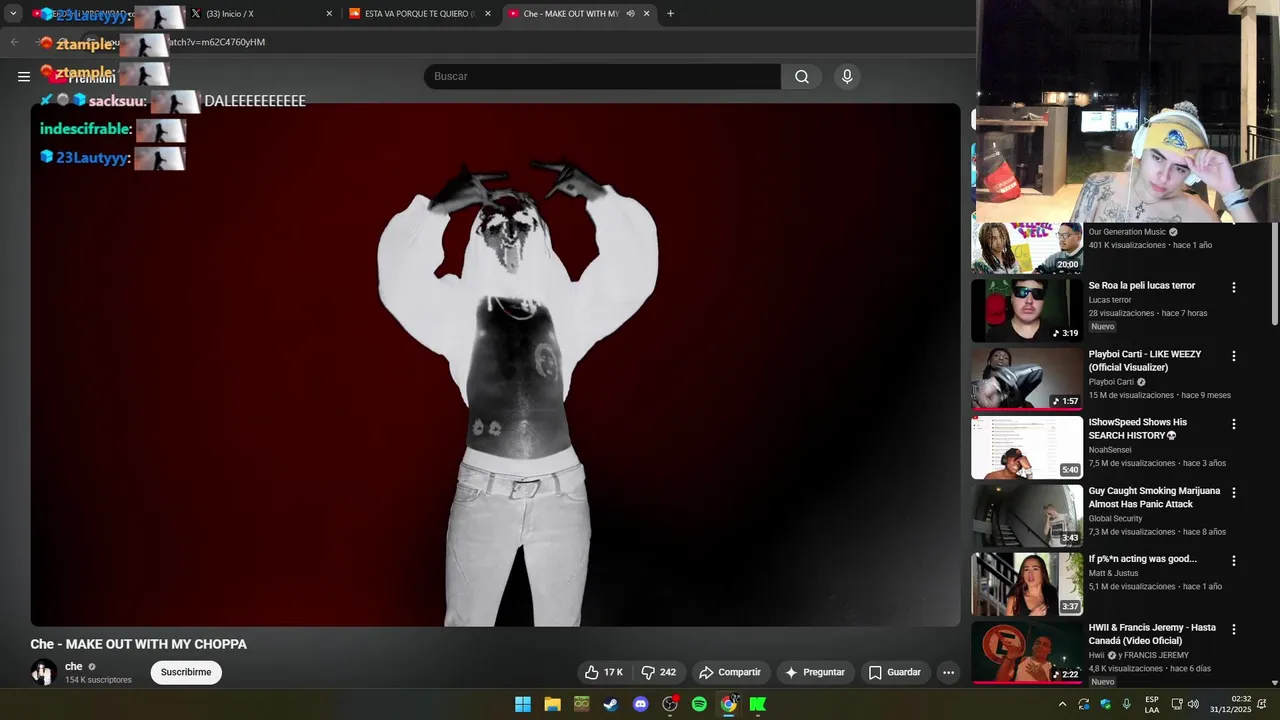Viewport: 1280px width, 720px height.
Task: Click Our Generation Music channel name
Action: (x=1127, y=232)
